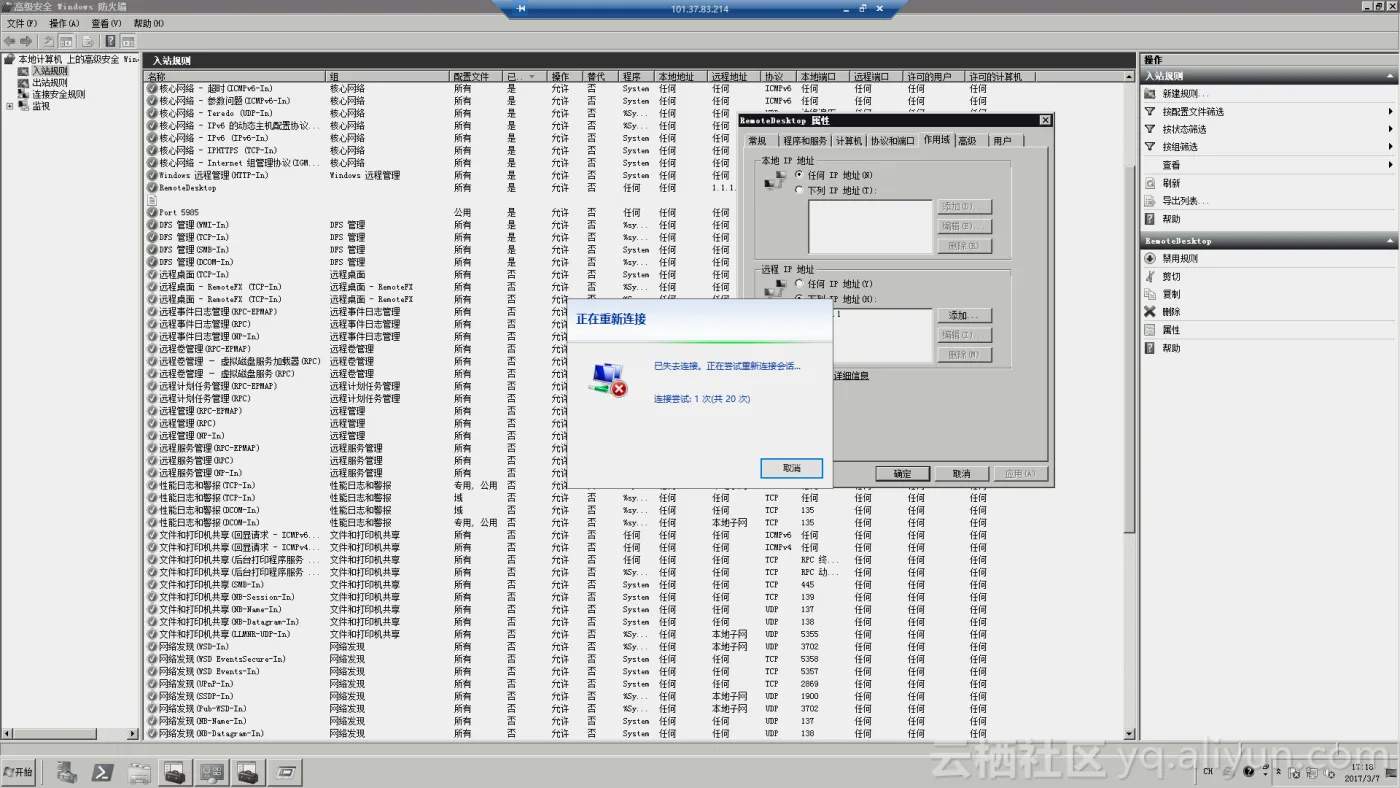This screenshot has height=788, width=1400.
Task: Open Server Manager from the taskbar
Action: [x=67, y=772]
